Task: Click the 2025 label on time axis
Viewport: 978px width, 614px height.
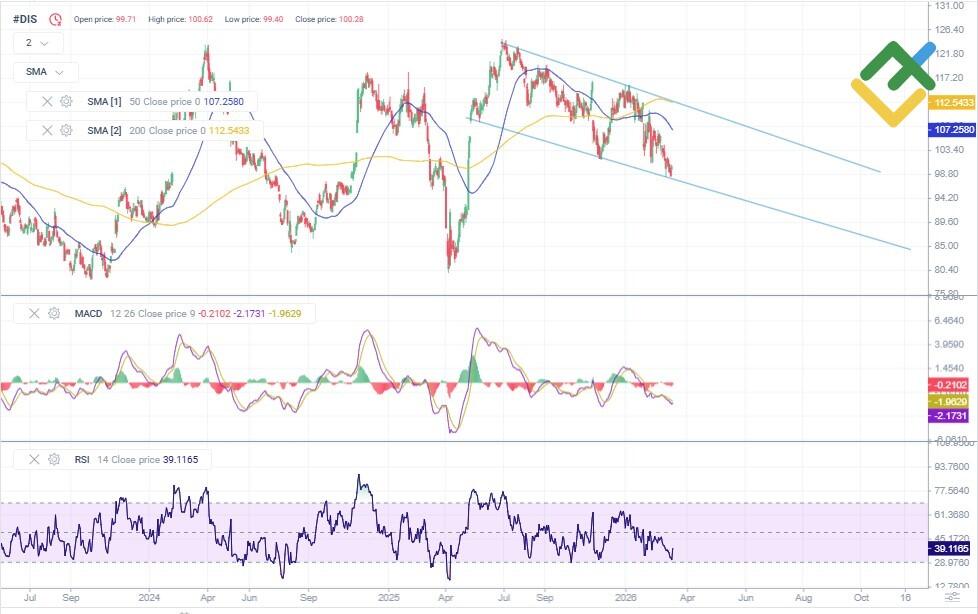Action: click(x=389, y=598)
